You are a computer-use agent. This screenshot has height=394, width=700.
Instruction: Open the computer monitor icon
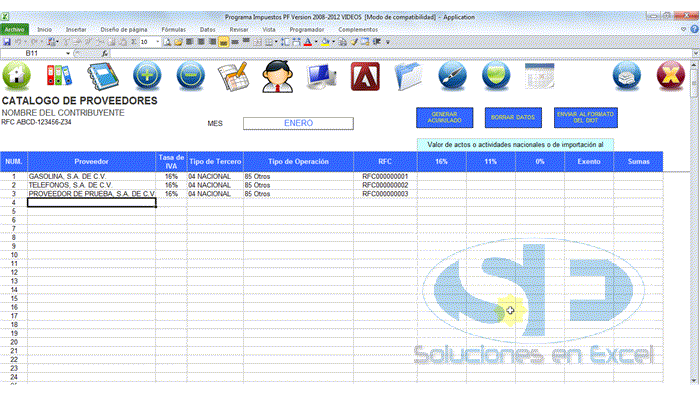[x=321, y=76]
